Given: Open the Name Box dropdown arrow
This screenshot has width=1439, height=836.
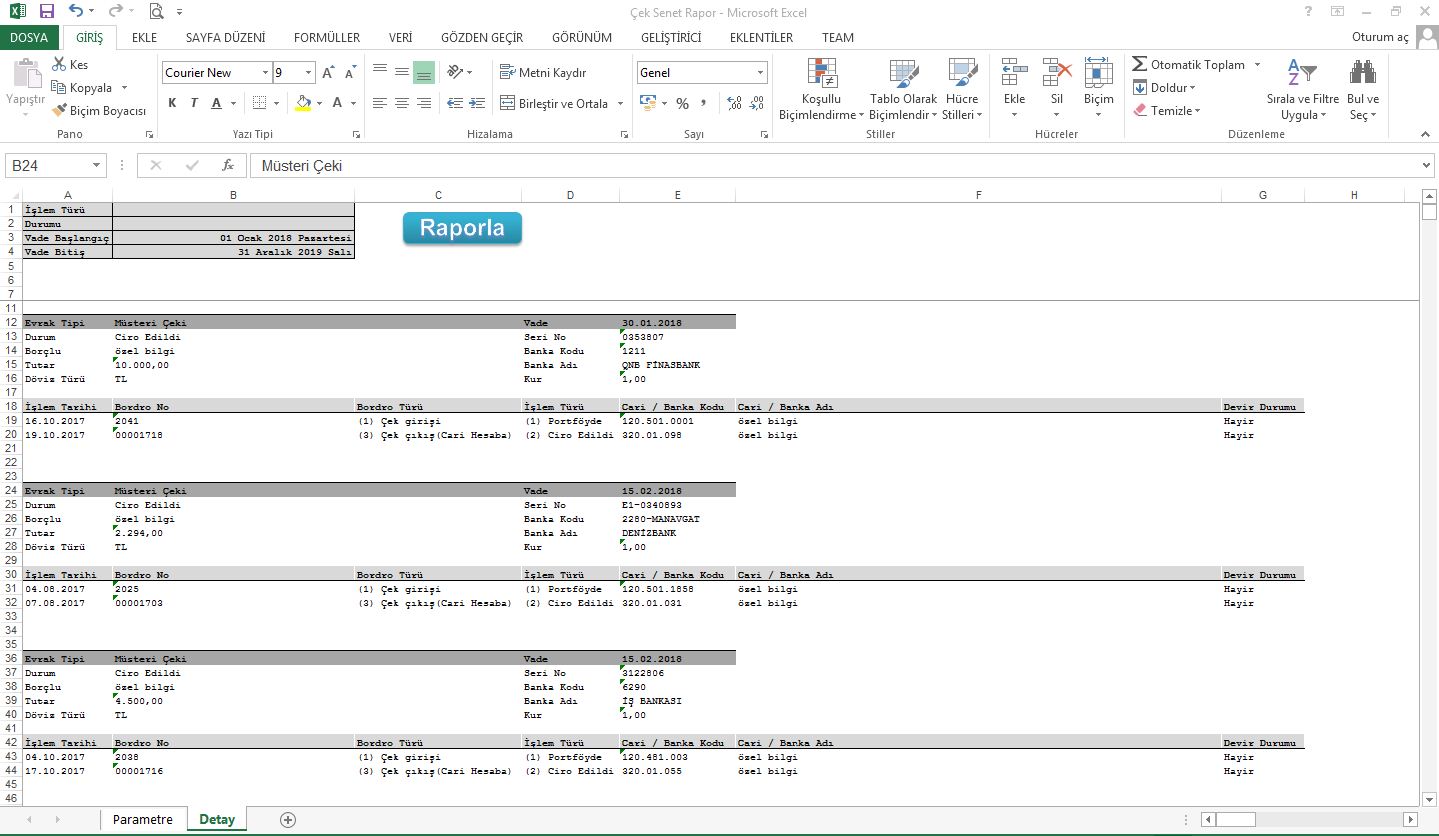Looking at the screenshot, I should 97,166.
